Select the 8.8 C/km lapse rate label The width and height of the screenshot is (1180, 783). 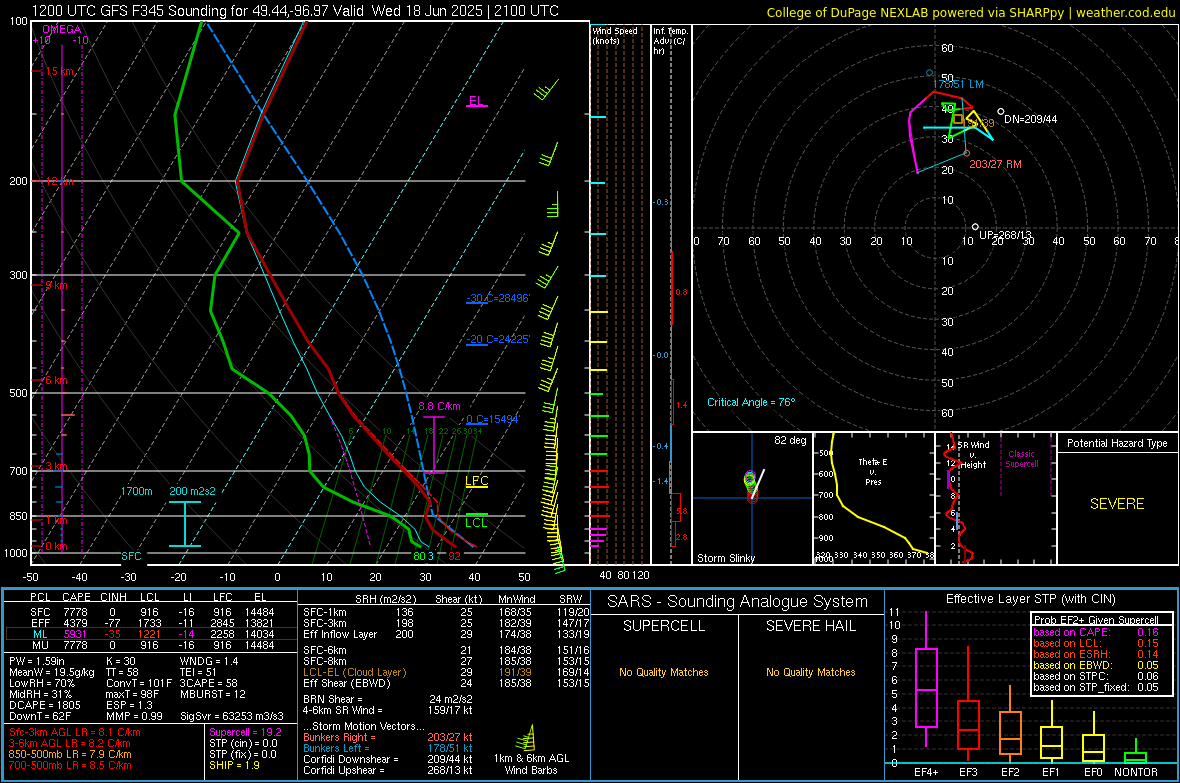(x=439, y=406)
